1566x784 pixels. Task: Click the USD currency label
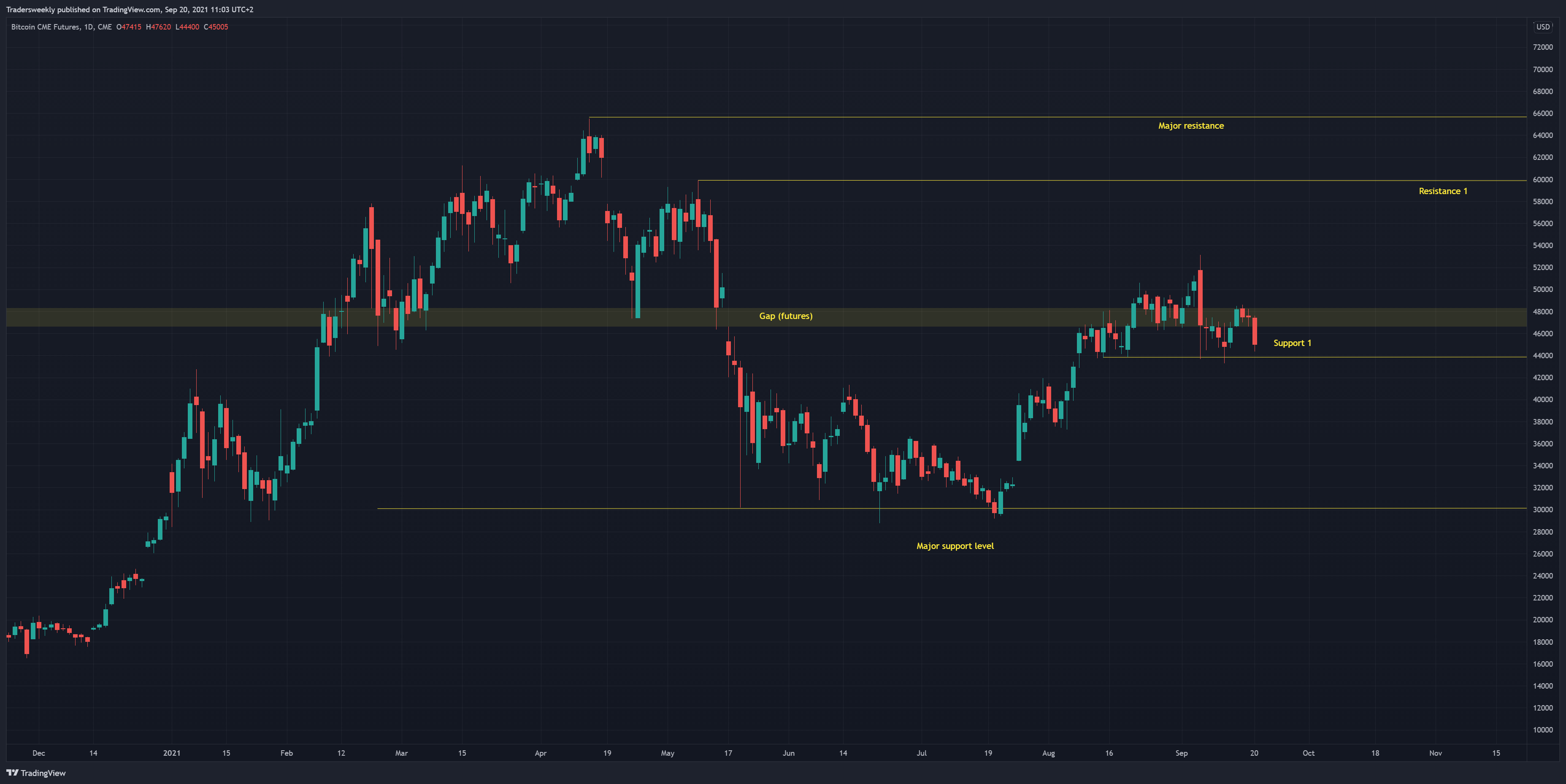(x=1543, y=27)
